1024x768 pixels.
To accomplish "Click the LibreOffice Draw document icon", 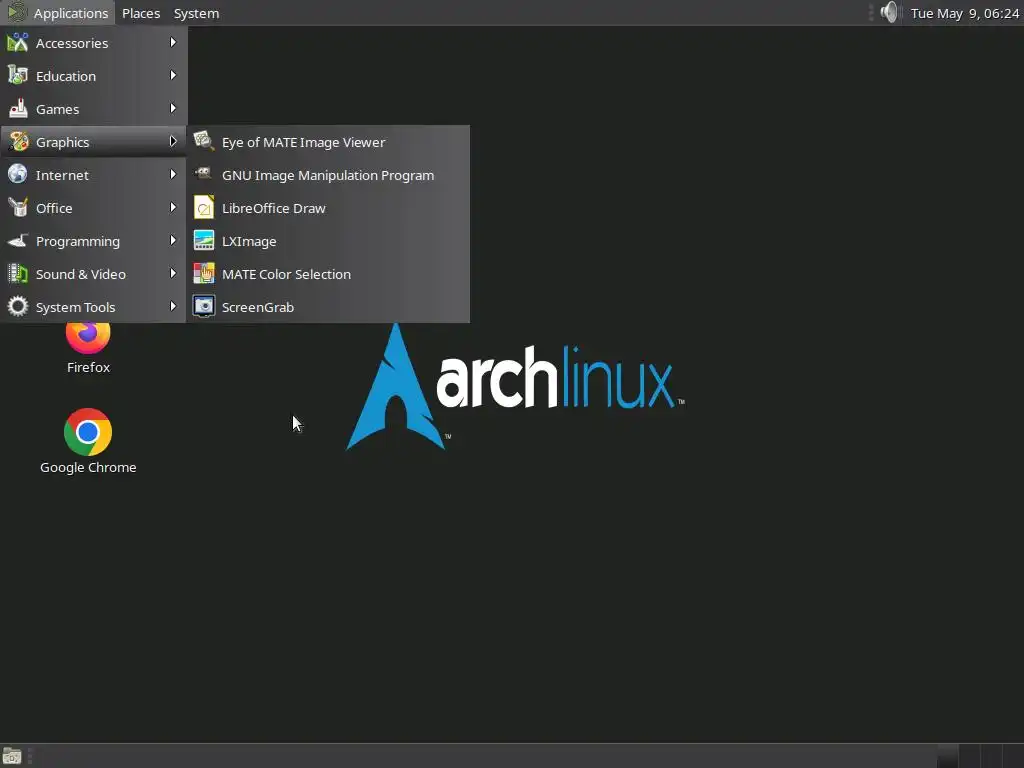I will (204, 208).
